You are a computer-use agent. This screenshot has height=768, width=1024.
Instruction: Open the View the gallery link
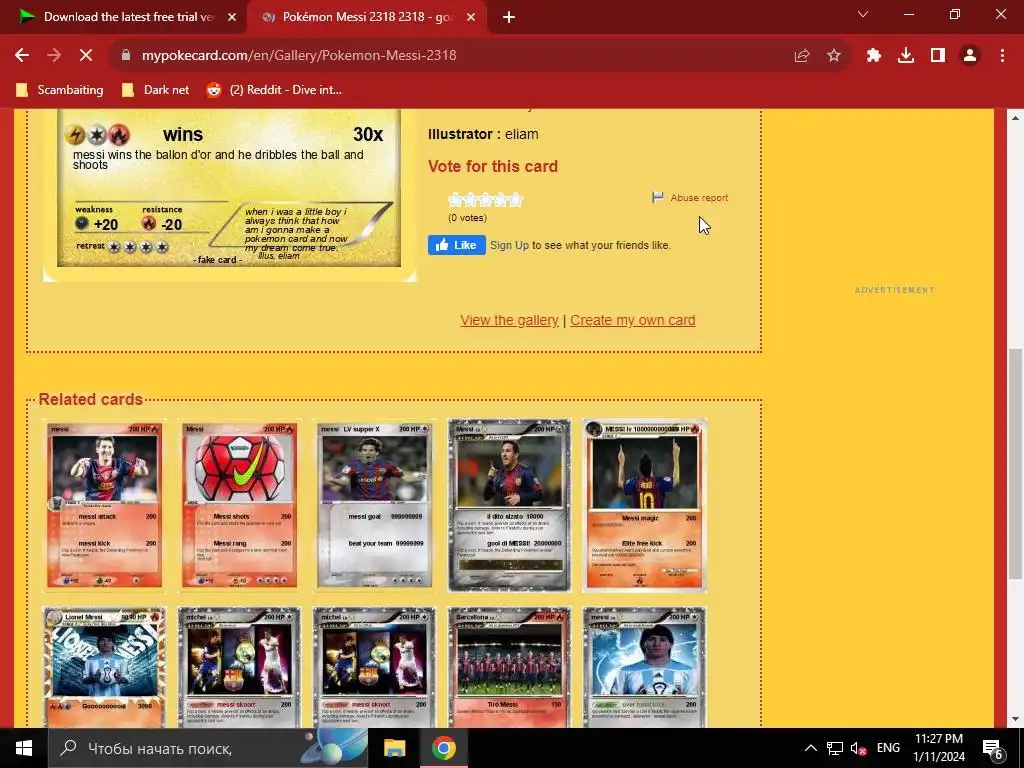pyautogui.click(x=509, y=321)
